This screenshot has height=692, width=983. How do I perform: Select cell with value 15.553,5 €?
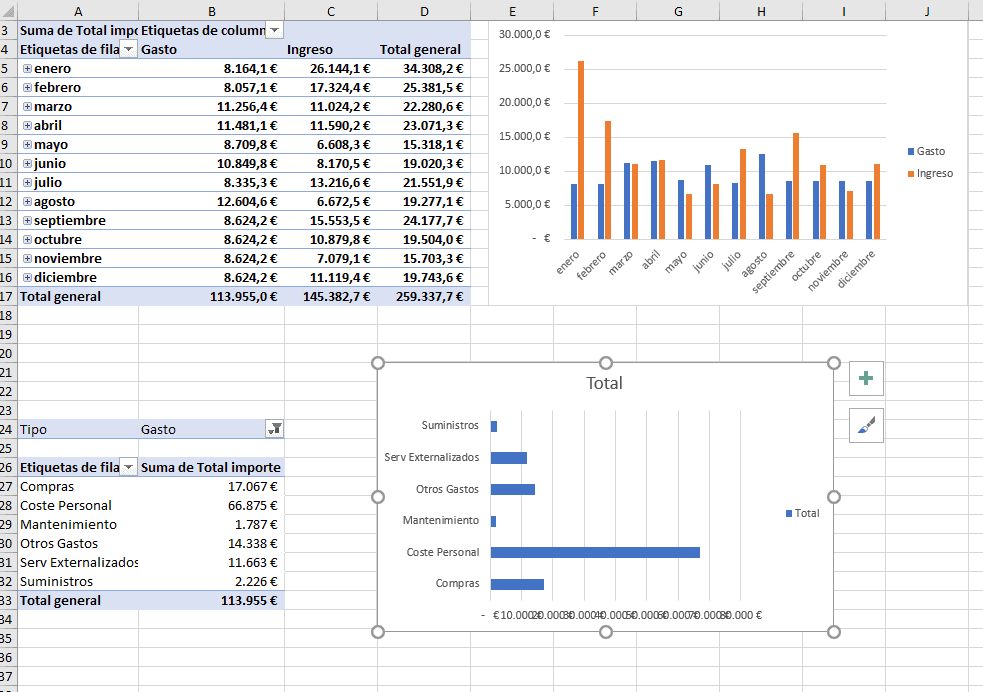(331, 220)
